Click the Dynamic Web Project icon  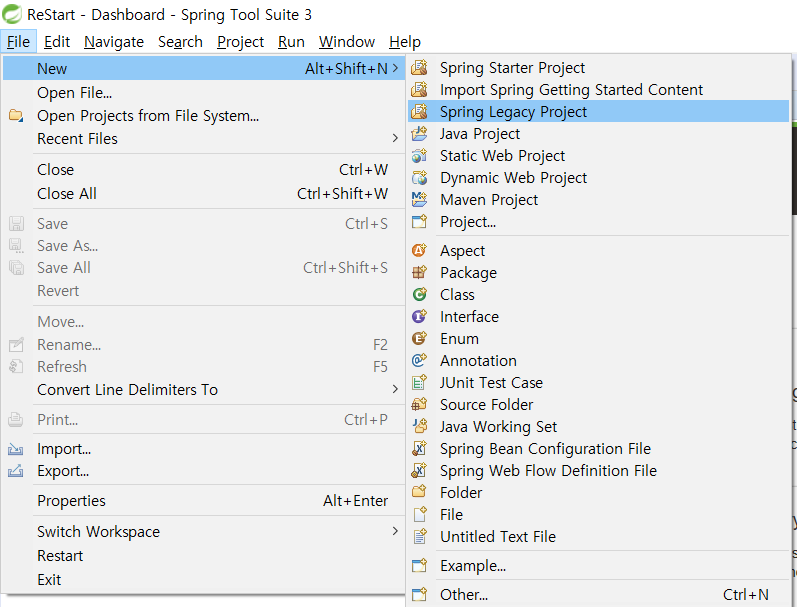click(x=419, y=177)
